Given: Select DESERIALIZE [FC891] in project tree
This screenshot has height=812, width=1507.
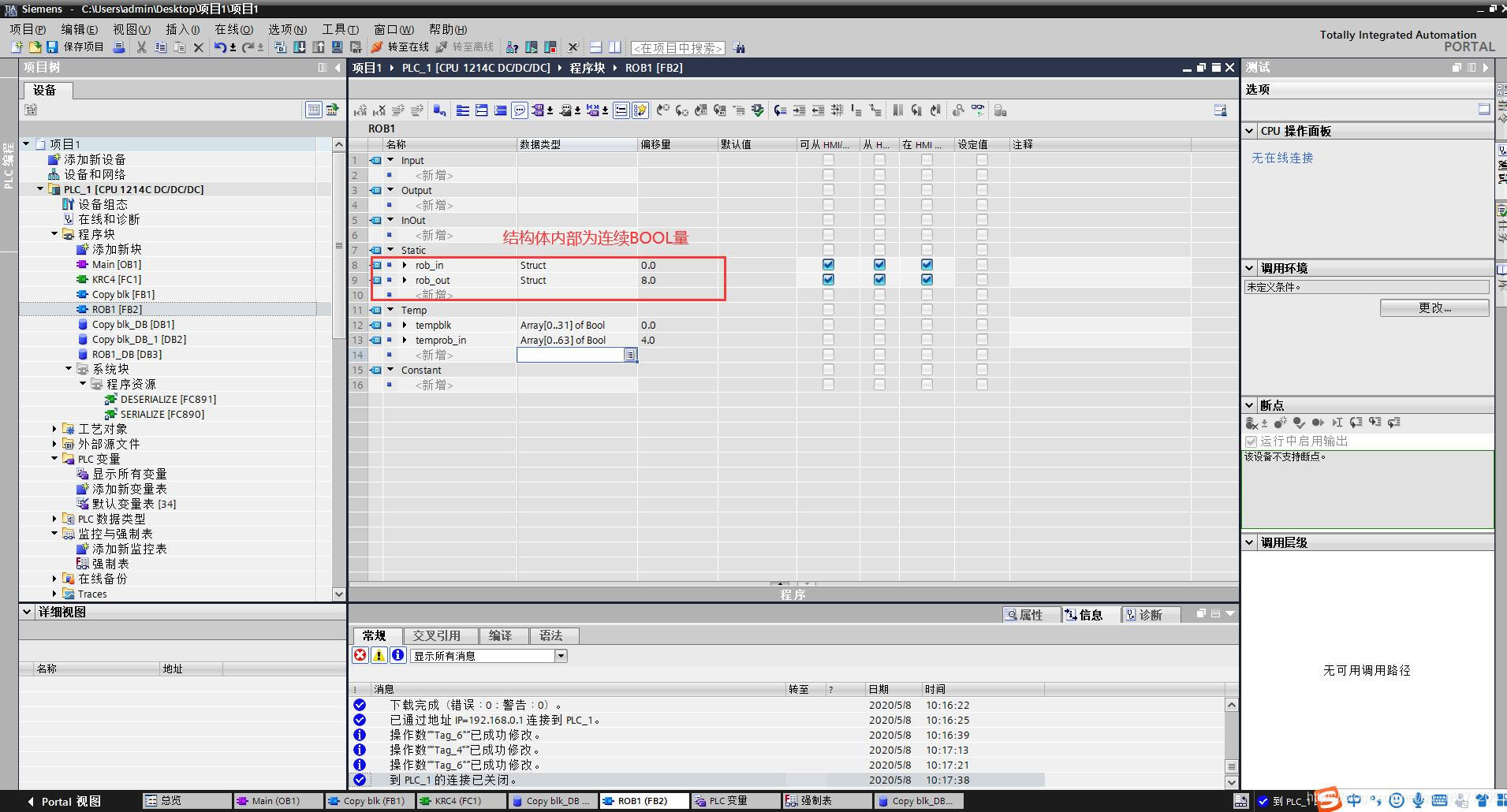Looking at the screenshot, I should click(168, 399).
